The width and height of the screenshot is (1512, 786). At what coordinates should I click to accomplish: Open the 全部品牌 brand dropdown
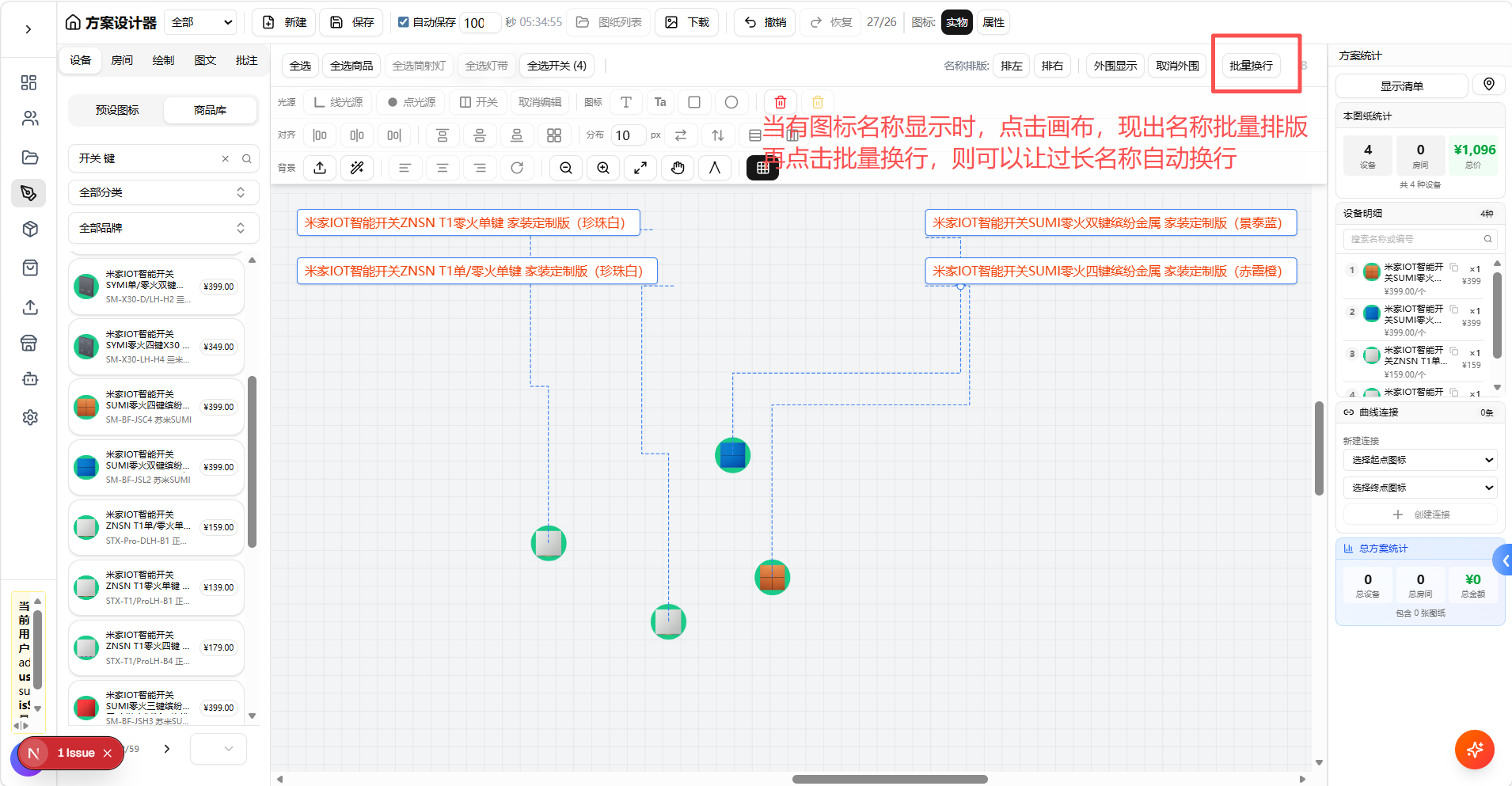point(163,228)
